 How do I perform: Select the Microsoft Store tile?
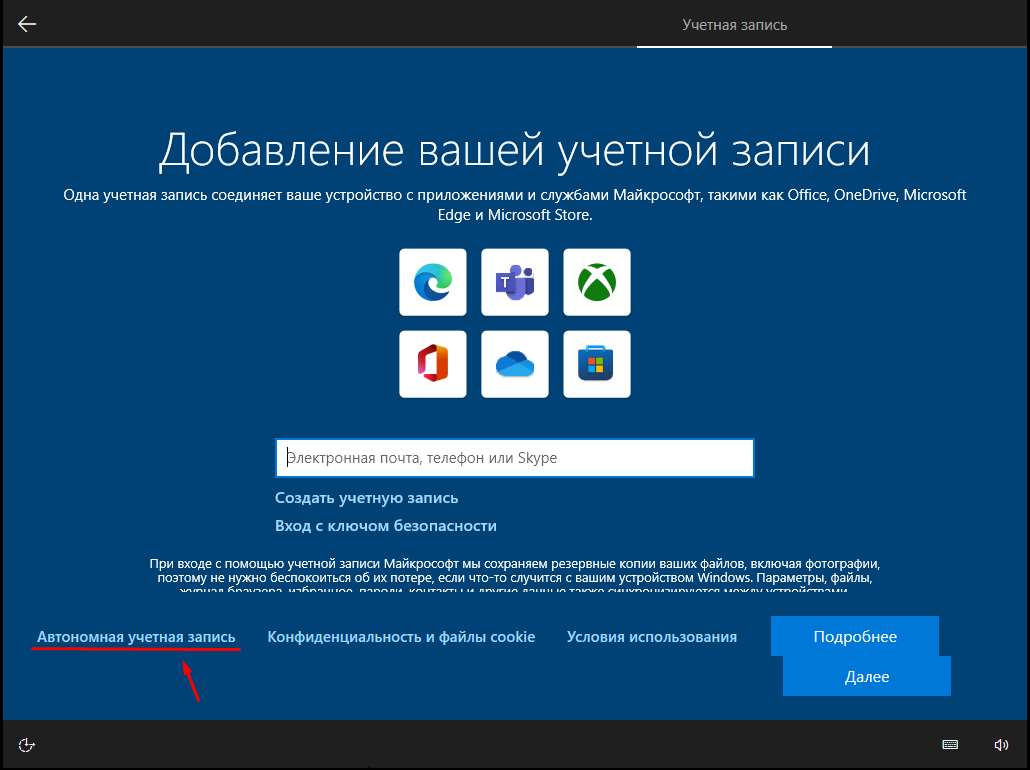[597, 364]
